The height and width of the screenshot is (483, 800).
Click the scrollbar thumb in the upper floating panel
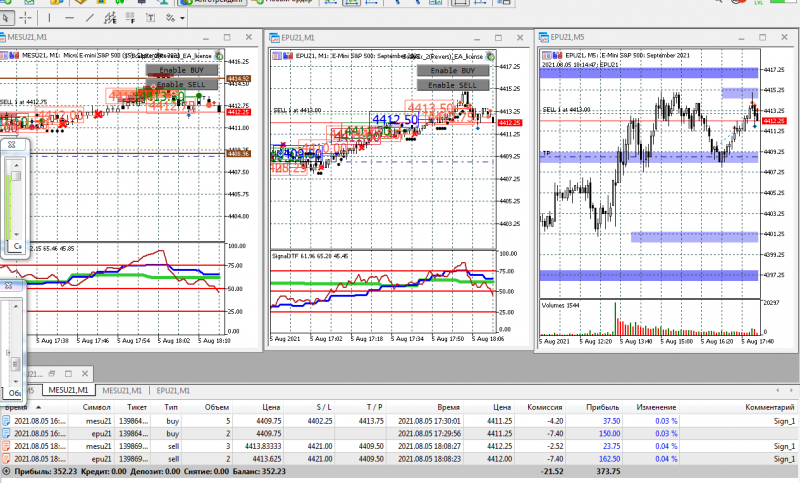click(x=16, y=176)
